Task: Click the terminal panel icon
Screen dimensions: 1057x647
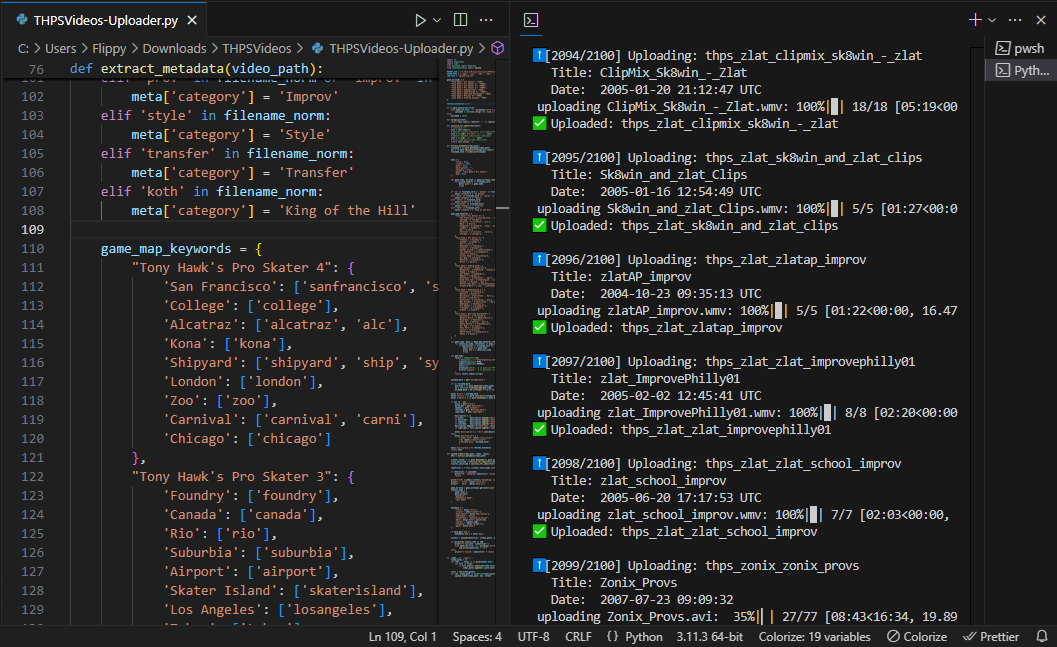Action: click(531, 20)
